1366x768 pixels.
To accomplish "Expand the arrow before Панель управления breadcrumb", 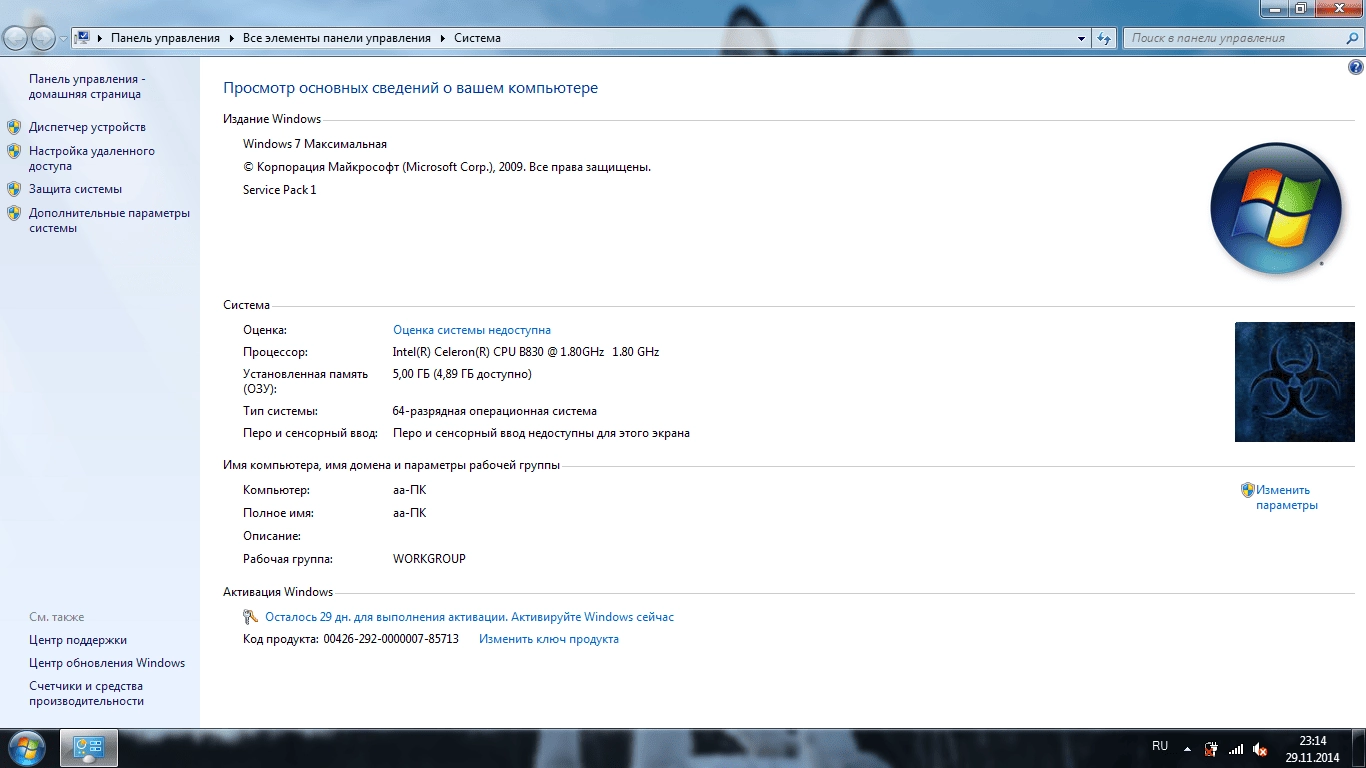I will click(101, 38).
